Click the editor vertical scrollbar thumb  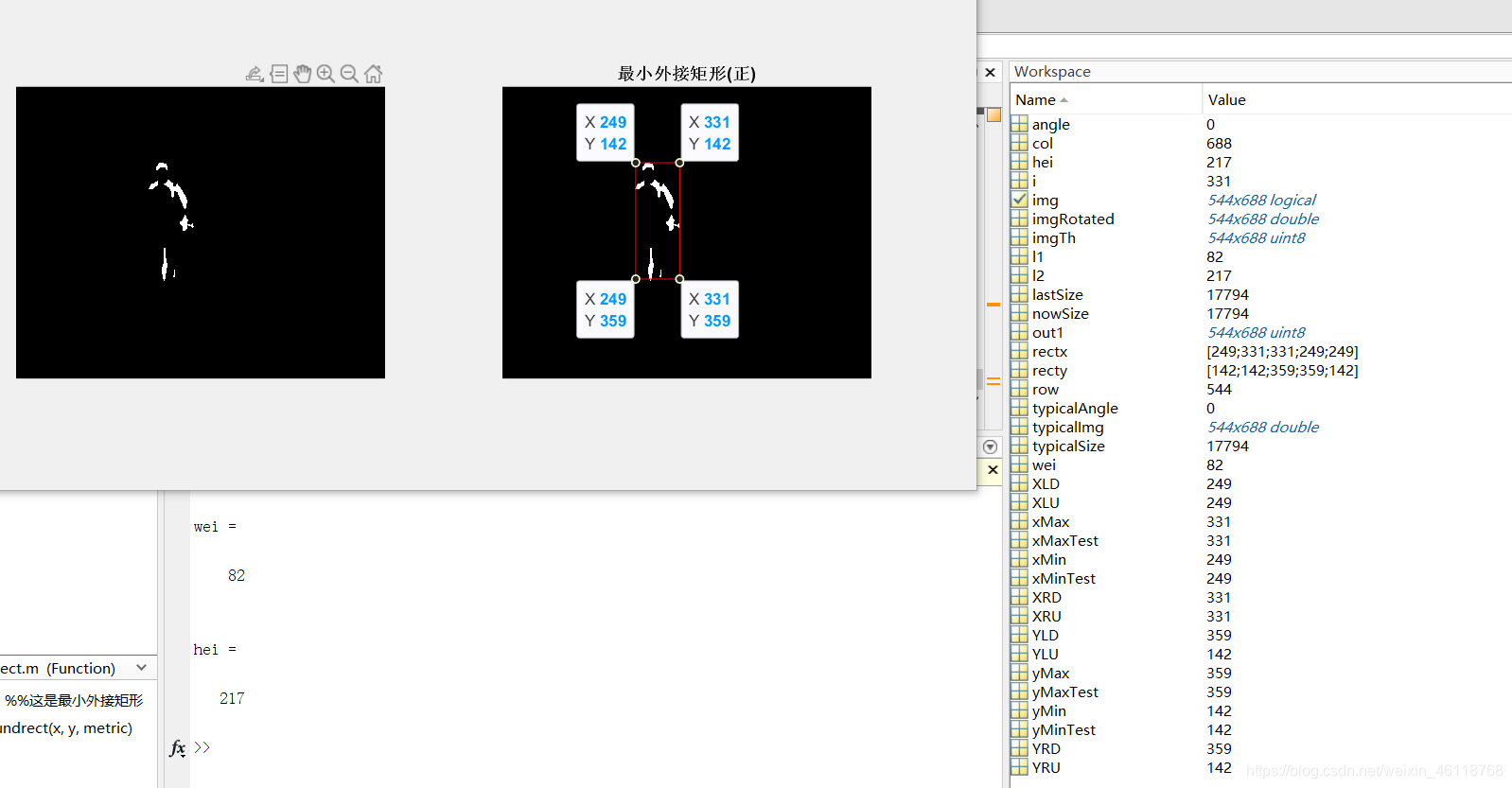tap(980, 378)
